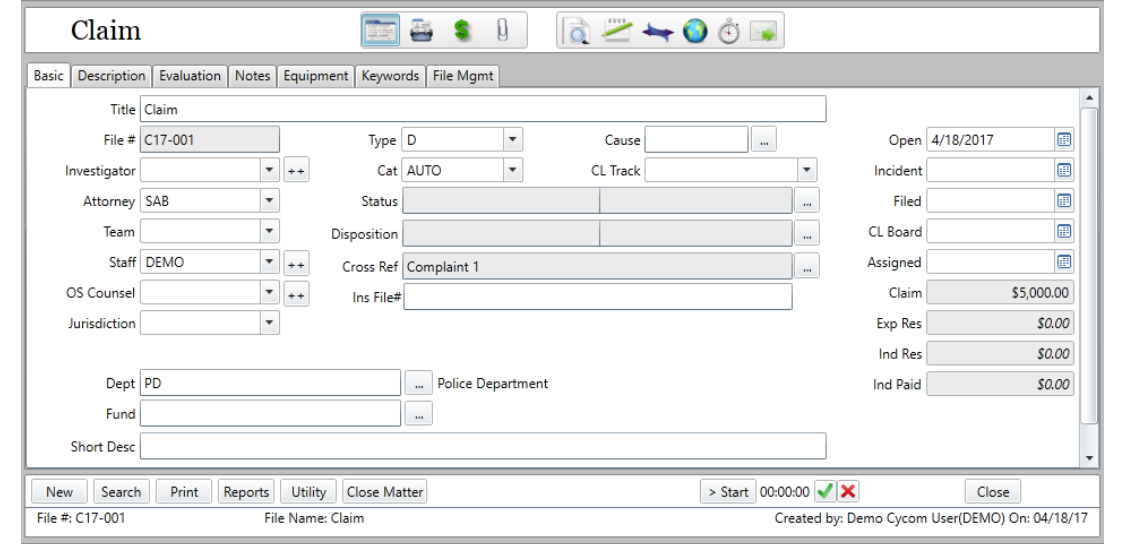The width and height of the screenshot is (1125, 545).
Task: Cancel timer with red X
Action: click(848, 491)
